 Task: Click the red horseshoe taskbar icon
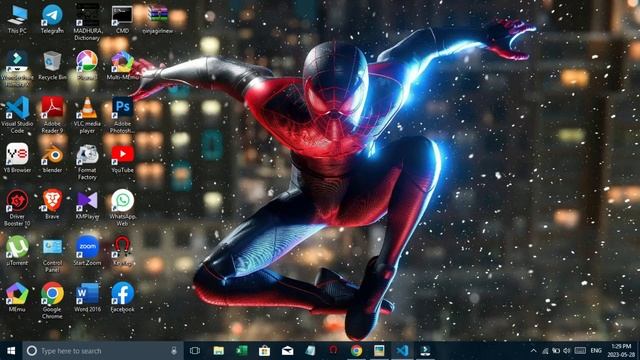(333, 351)
